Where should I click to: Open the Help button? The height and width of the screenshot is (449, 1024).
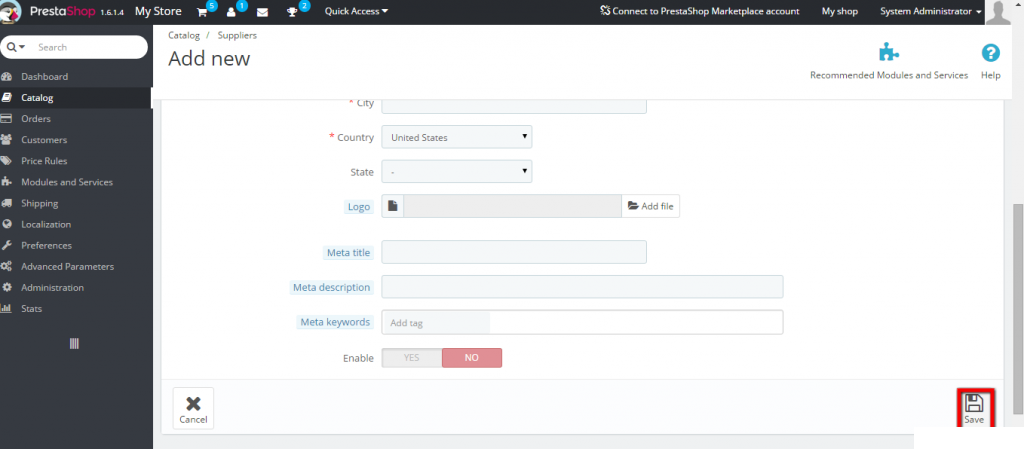[x=991, y=62]
